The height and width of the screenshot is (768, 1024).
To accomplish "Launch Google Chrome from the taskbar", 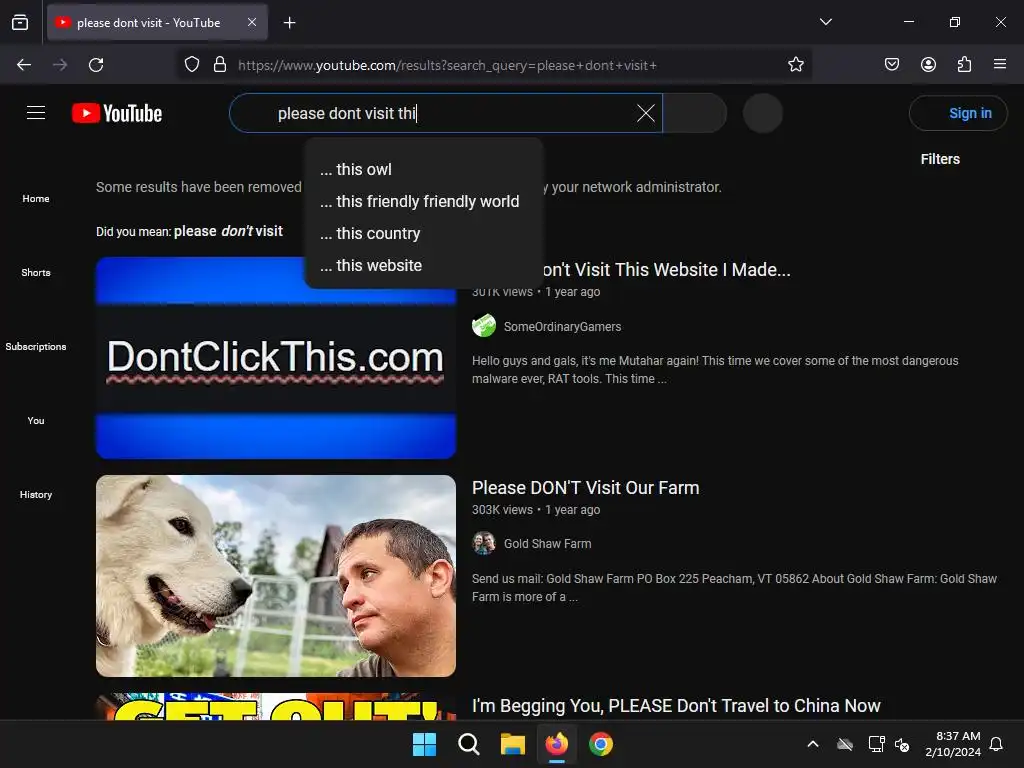I will pos(601,744).
